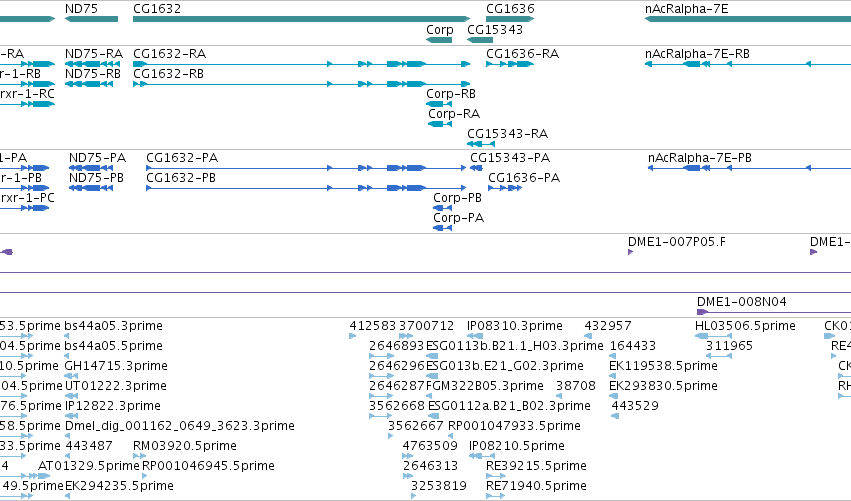Click protein CG1632-PB label
This screenshot has width=851, height=501.
coord(181,178)
